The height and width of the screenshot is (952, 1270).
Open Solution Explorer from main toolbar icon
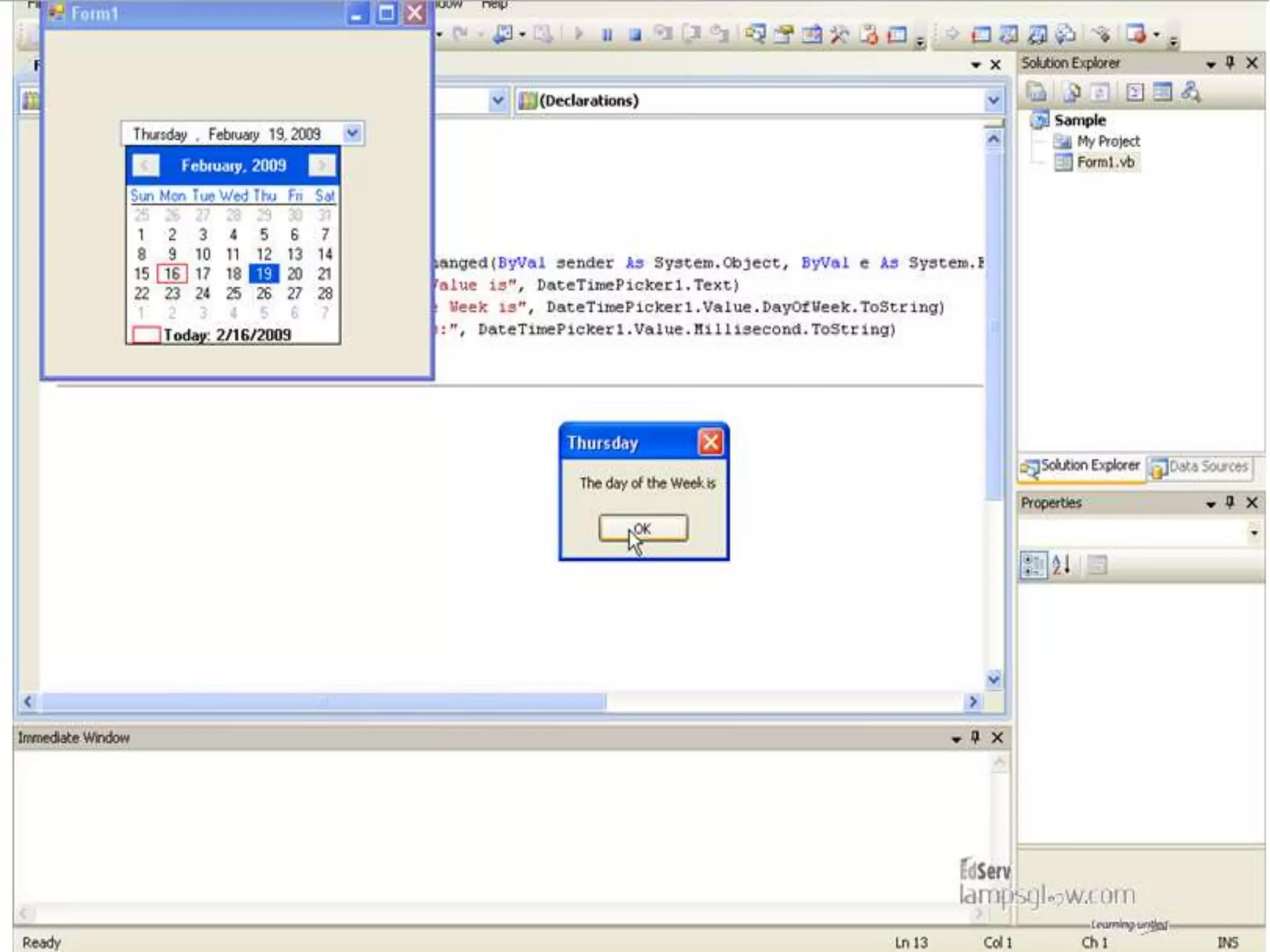(x=755, y=33)
